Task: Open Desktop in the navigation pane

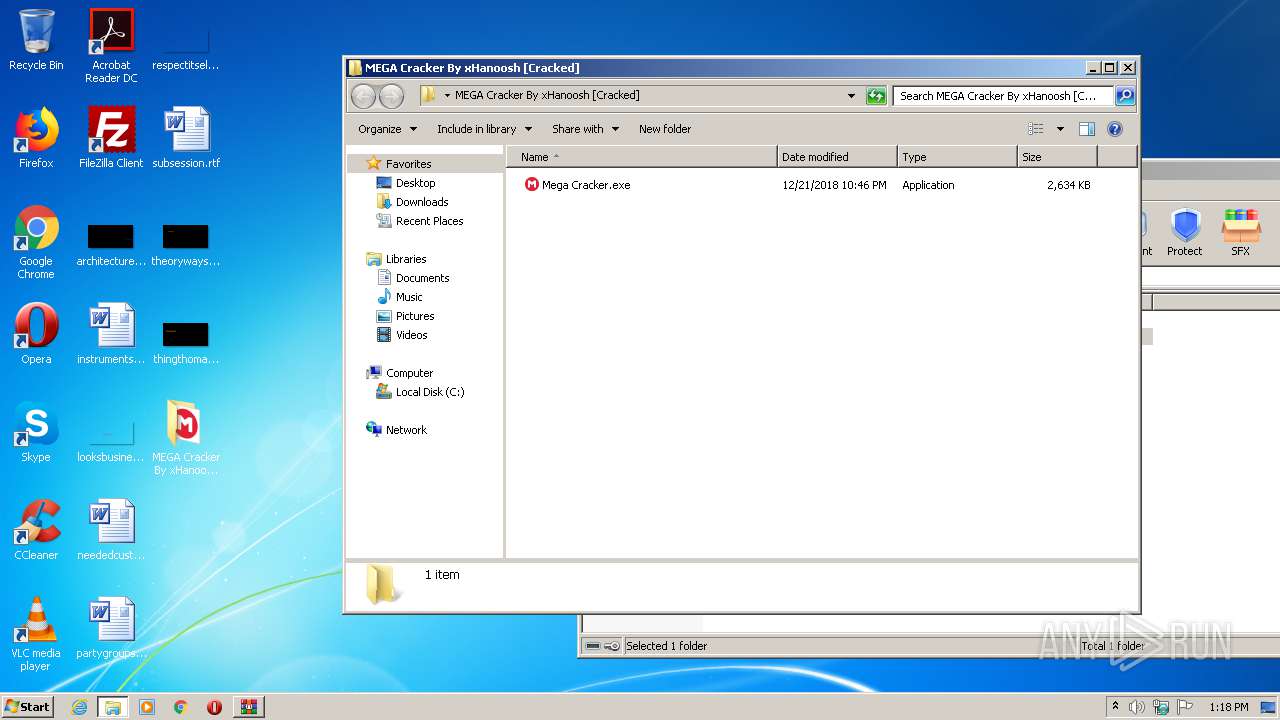Action: click(x=415, y=183)
